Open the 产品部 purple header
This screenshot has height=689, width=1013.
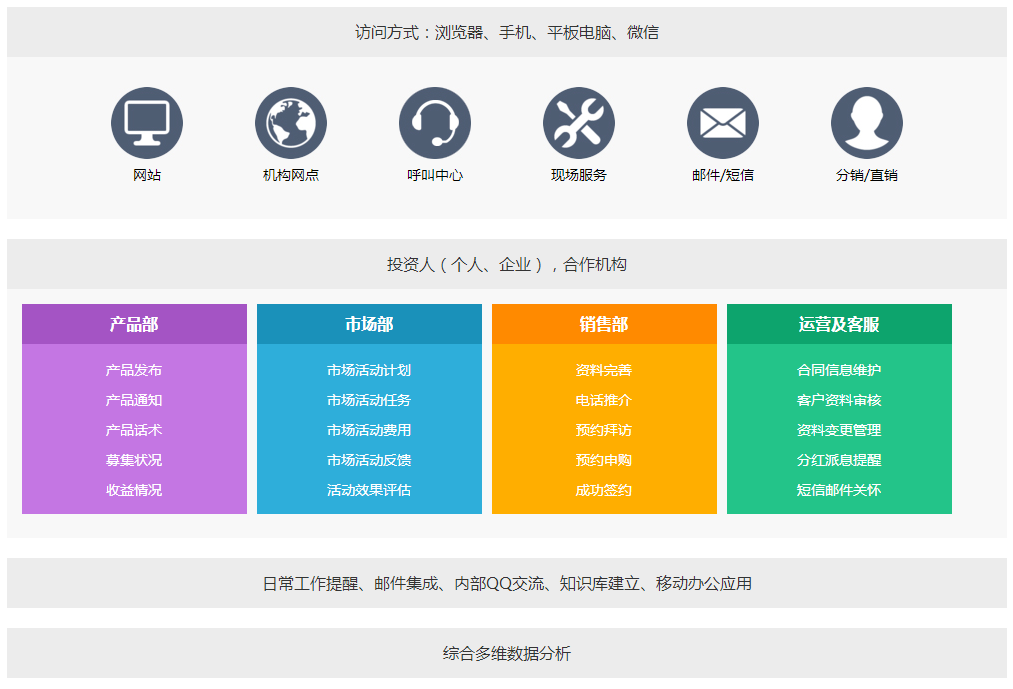134,324
